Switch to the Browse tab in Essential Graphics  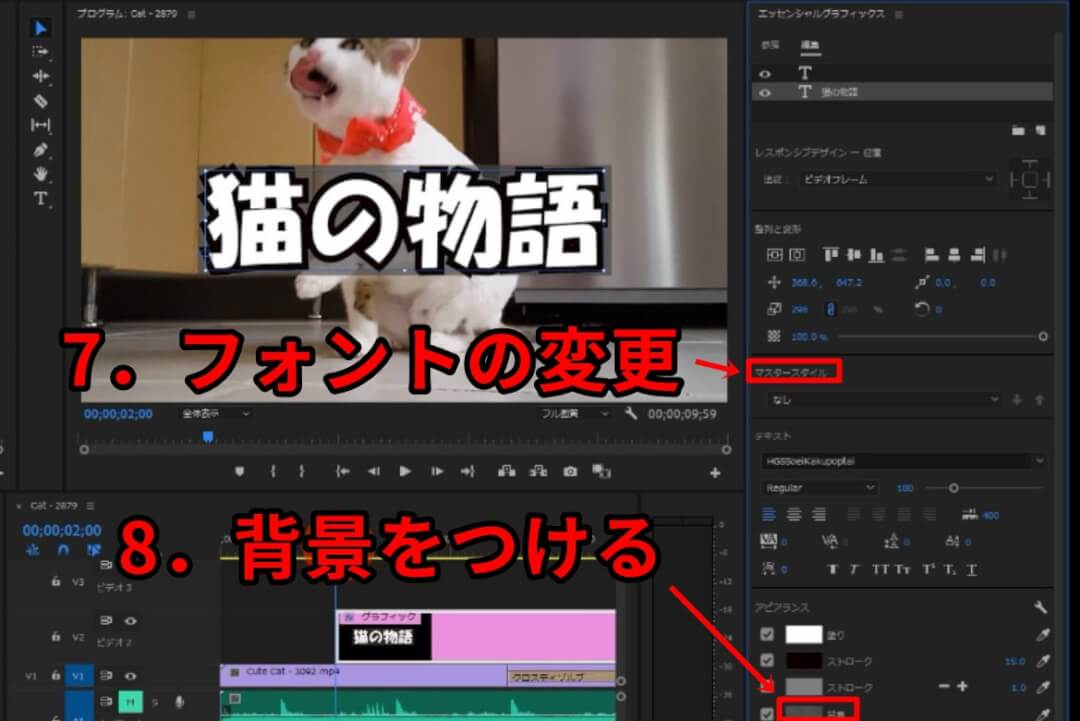[x=770, y=45]
